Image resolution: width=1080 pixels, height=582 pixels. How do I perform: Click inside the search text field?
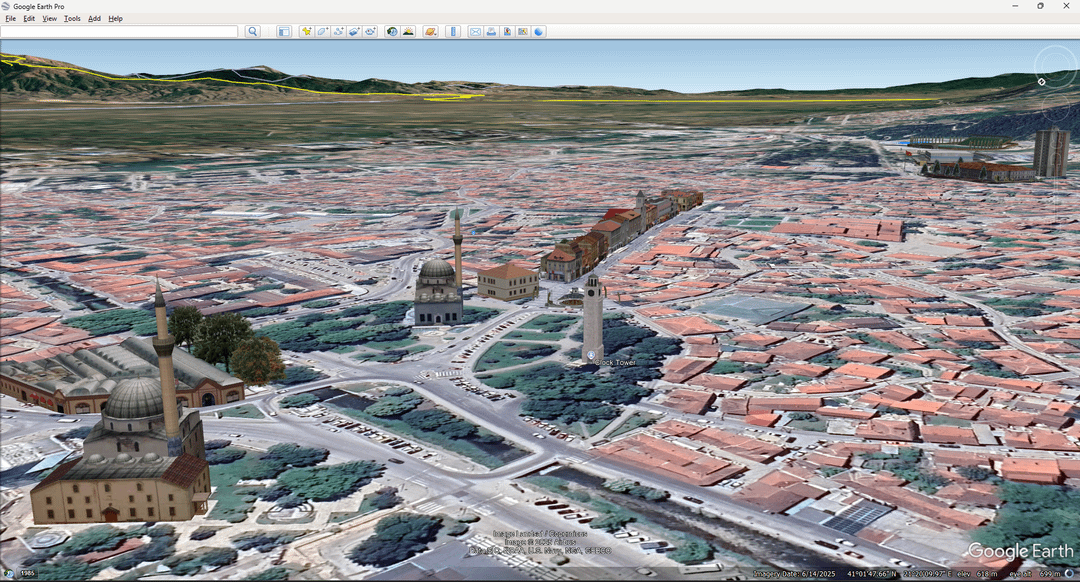coord(120,32)
